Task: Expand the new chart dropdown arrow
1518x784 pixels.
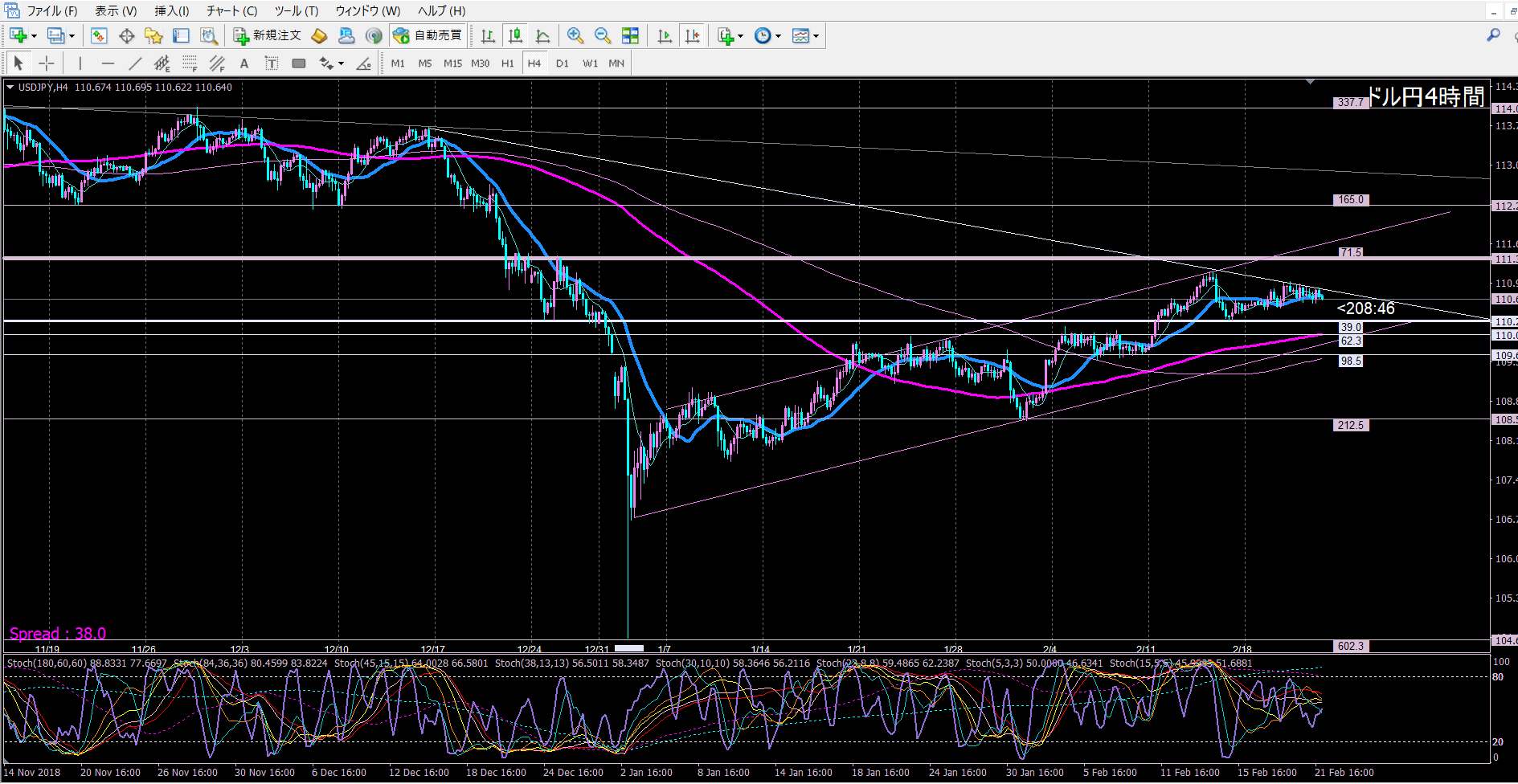Action: point(34,36)
